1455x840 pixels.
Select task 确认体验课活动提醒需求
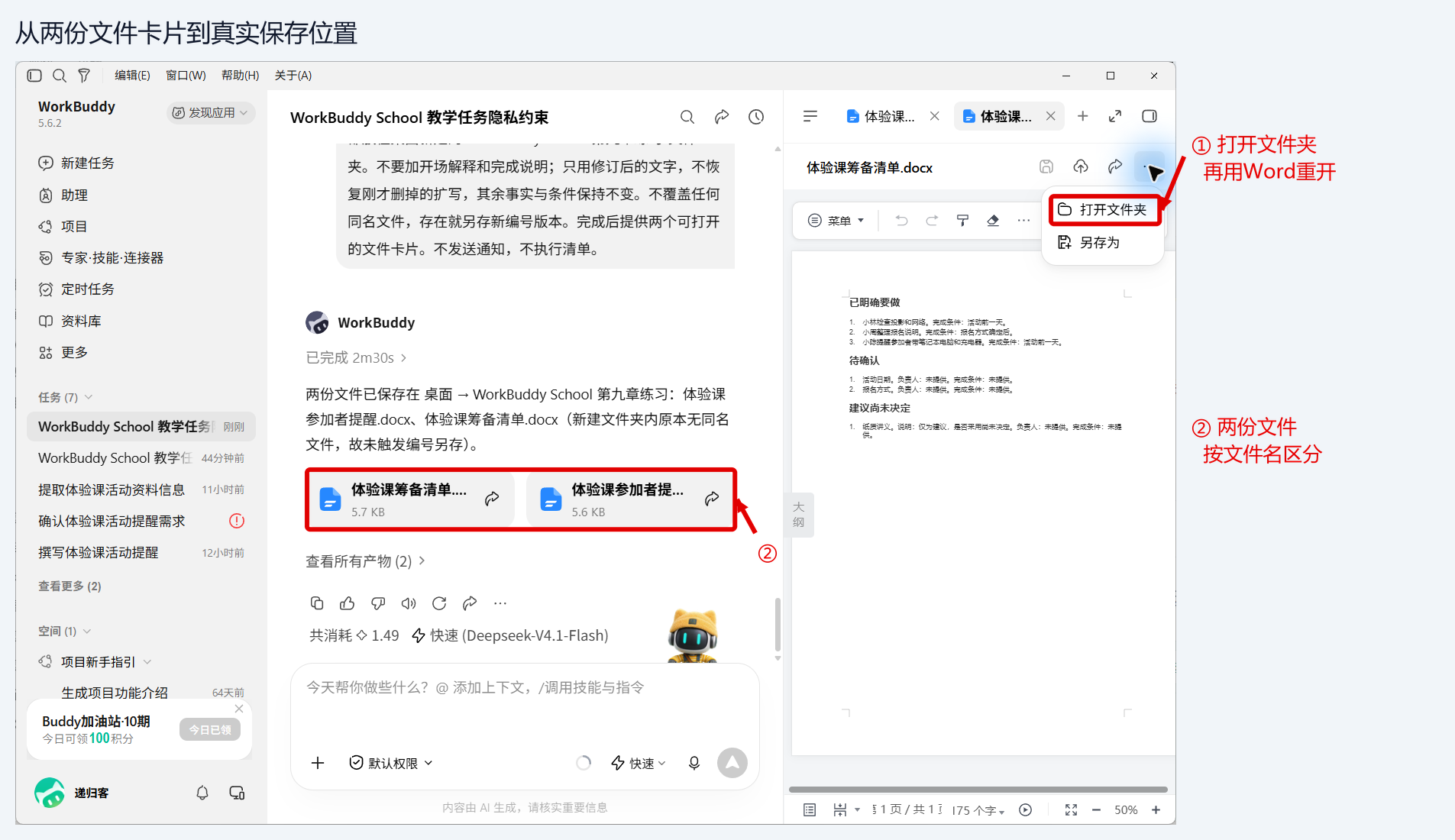(141, 521)
